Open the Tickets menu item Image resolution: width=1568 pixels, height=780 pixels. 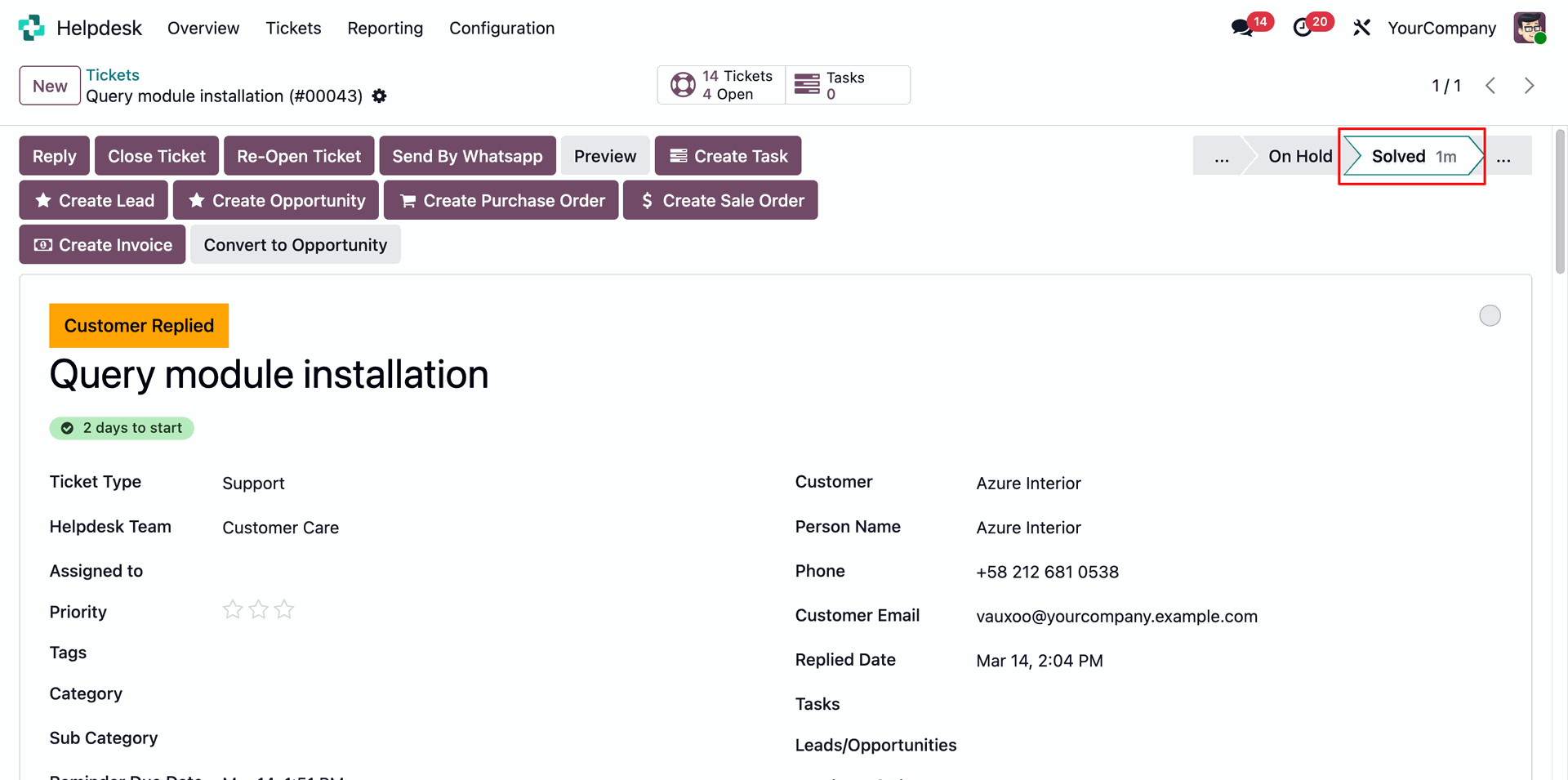point(293,29)
